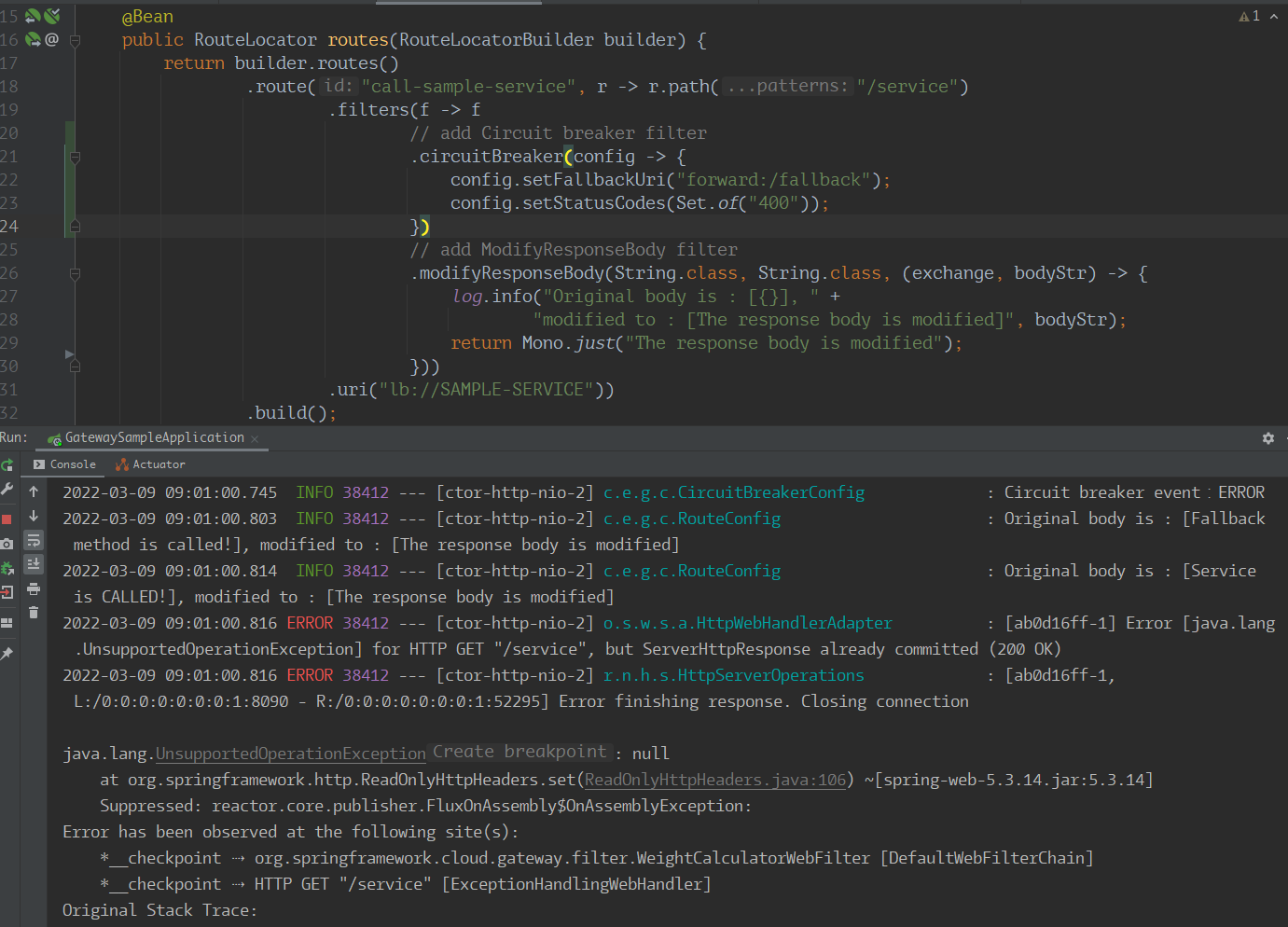This screenshot has width=1288, height=927.
Task: Click the GatewaySampleApplication Spring run icon
Action: point(55,438)
